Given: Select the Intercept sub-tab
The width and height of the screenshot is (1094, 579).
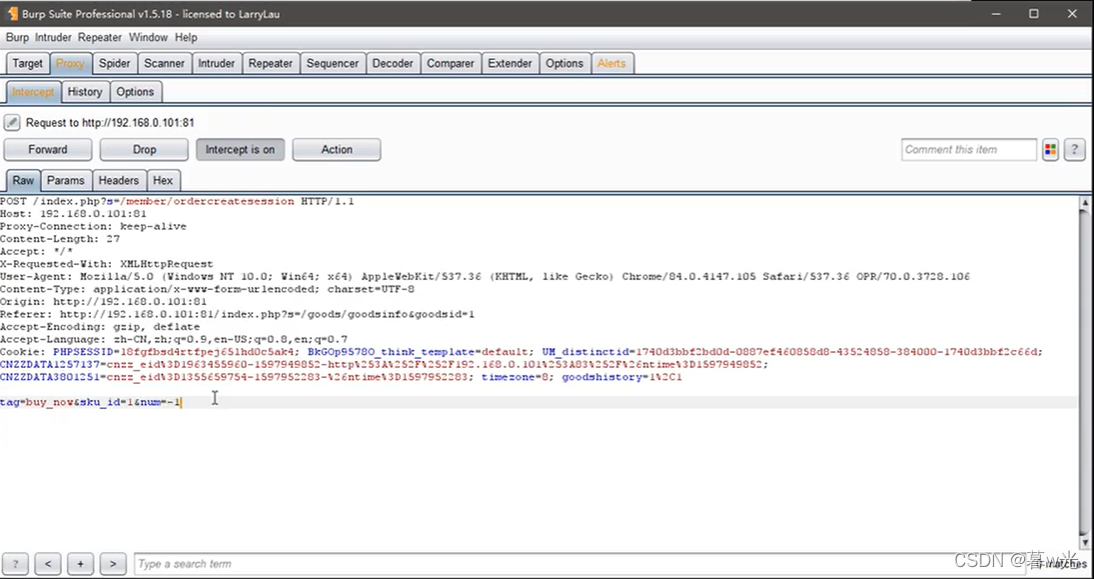Looking at the screenshot, I should coord(33,92).
